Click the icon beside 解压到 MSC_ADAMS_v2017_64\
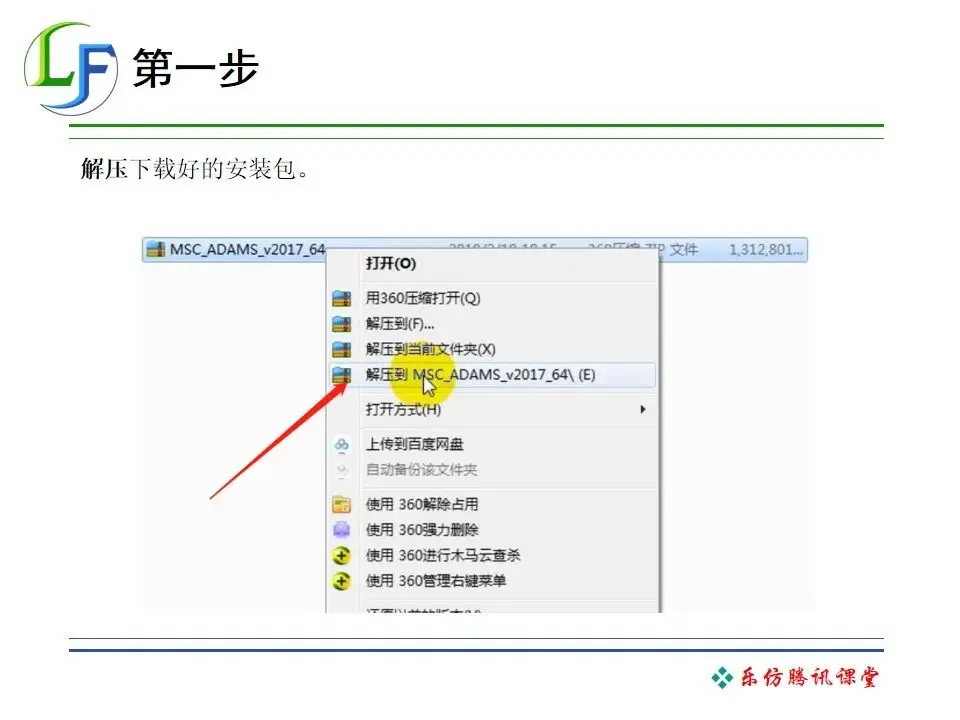 coord(342,375)
